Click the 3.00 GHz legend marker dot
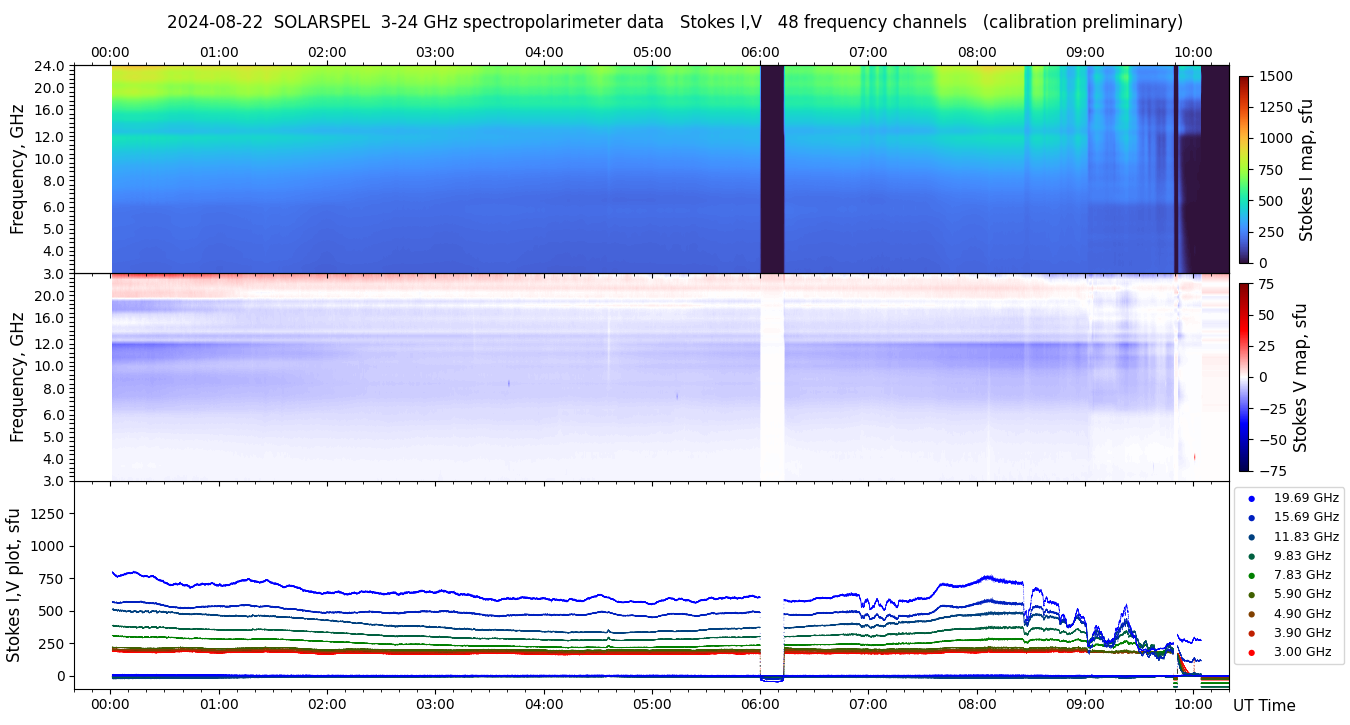The width and height of the screenshot is (1350, 725). click(1251, 652)
